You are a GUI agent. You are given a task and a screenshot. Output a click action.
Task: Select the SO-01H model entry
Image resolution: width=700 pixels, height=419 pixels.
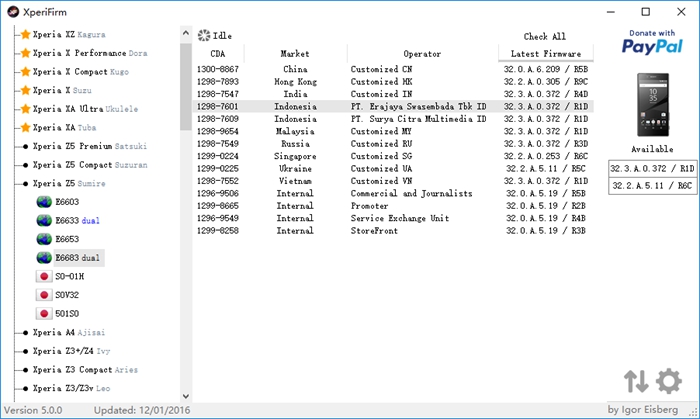[70, 277]
